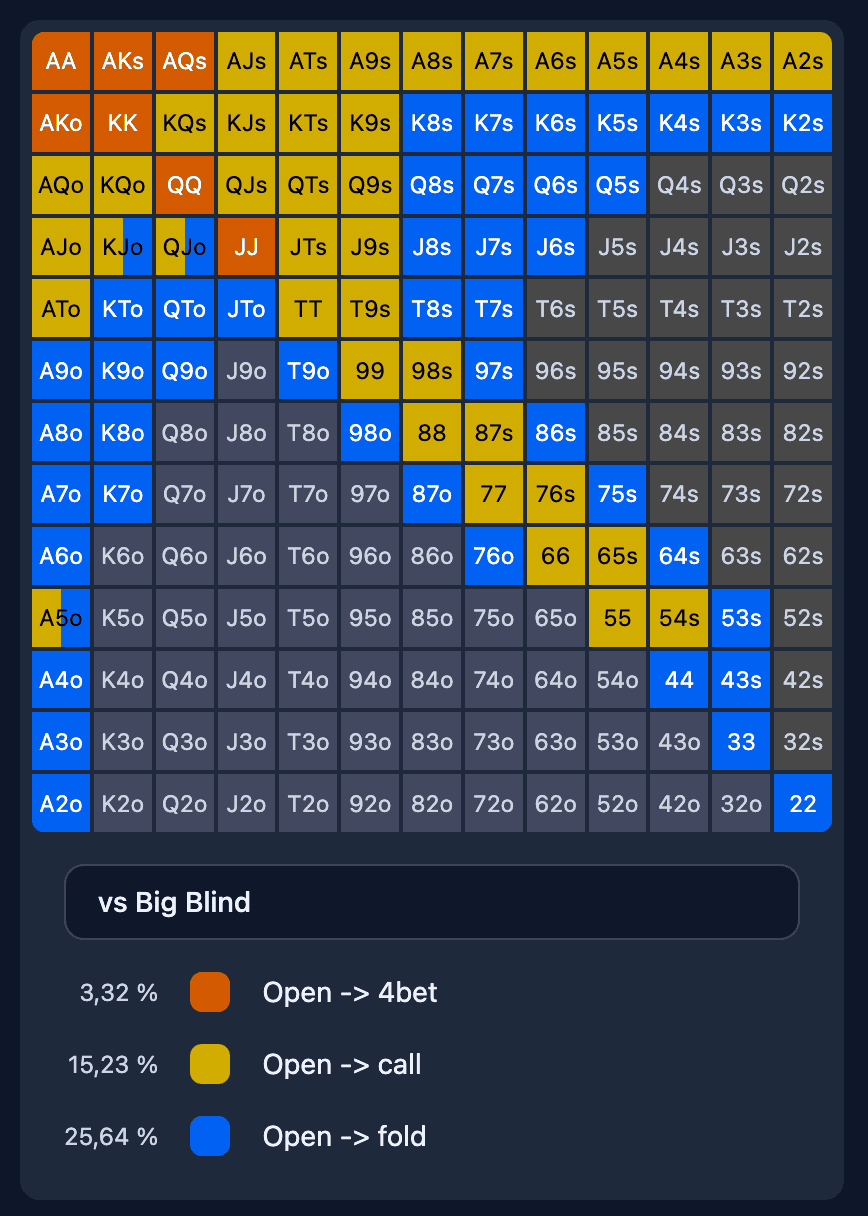Viewport: 868px width, 1216px height.
Task: Select the AKs suited hand cell
Action: point(122,61)
